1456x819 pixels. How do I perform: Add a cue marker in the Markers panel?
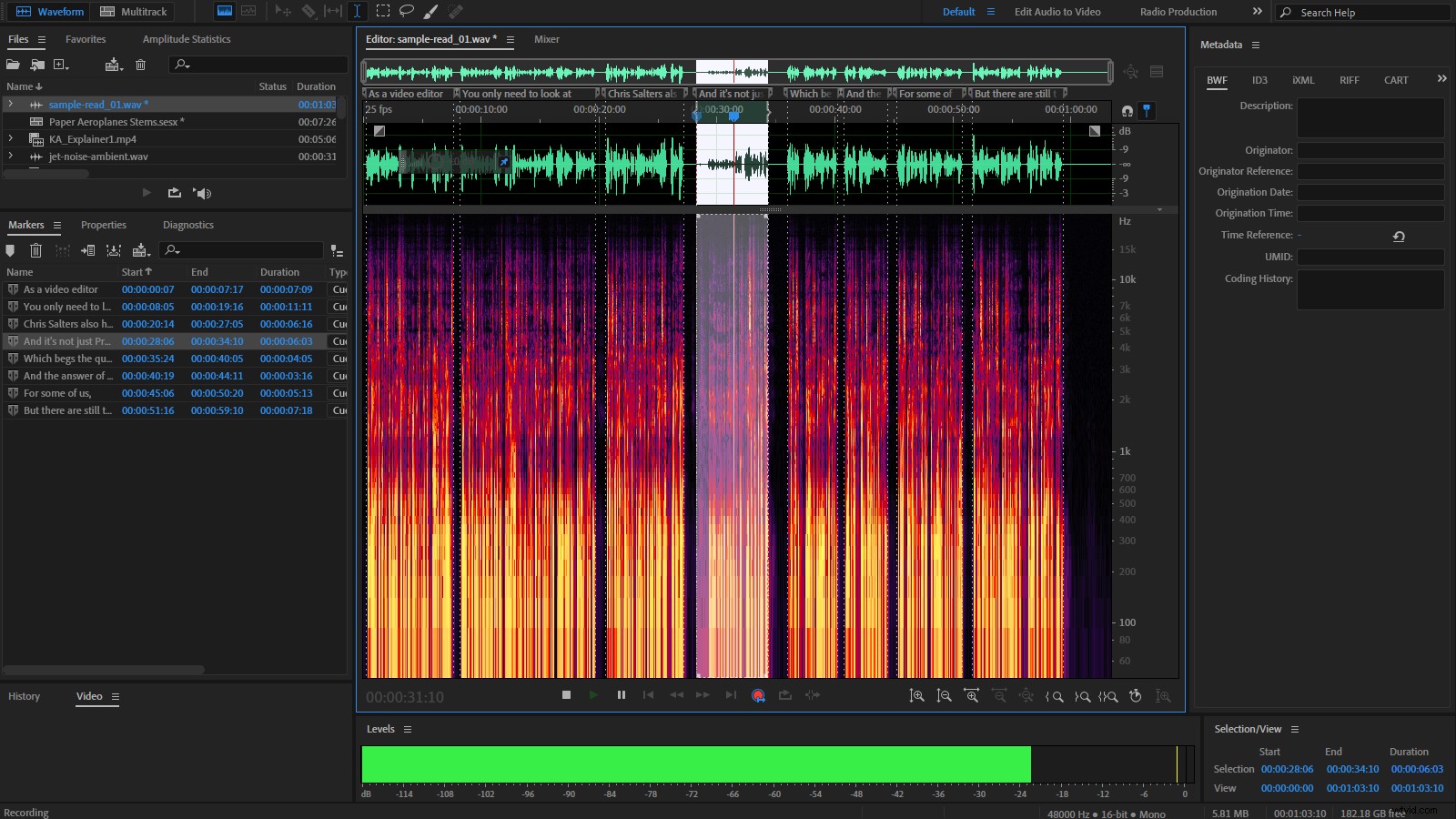pyautogui.click(x=11, y=250)
